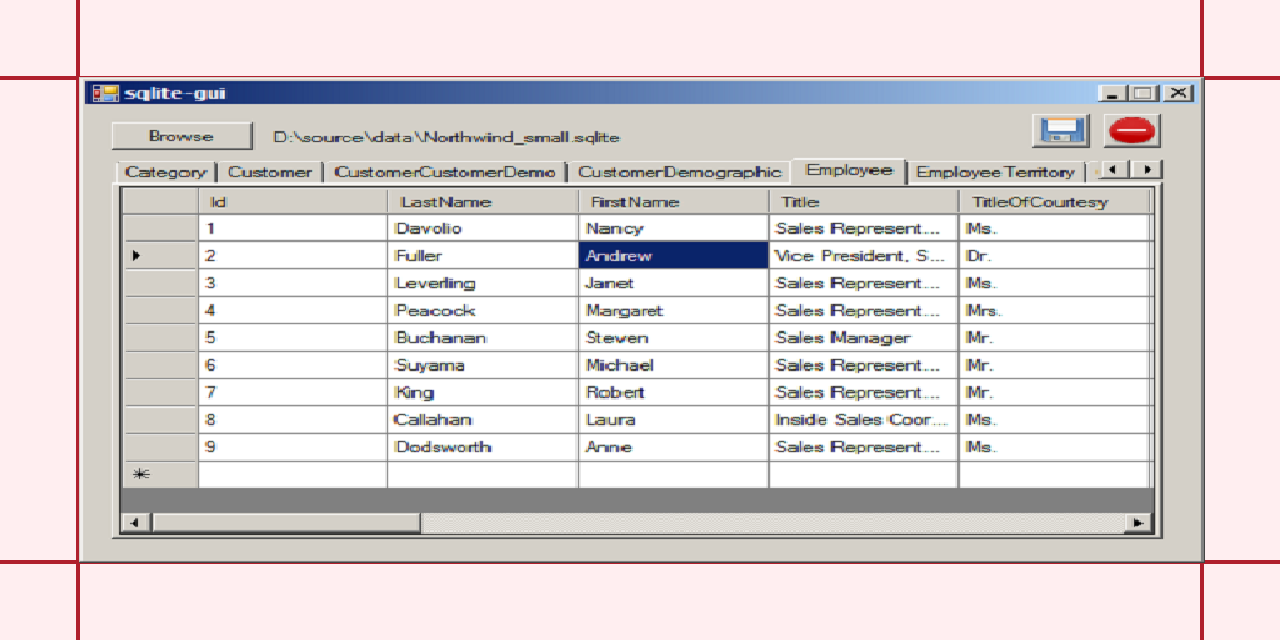The height and width of the screenshot is (640, 1280).
Task: Click the Browse button
Action: coord(182,136)
